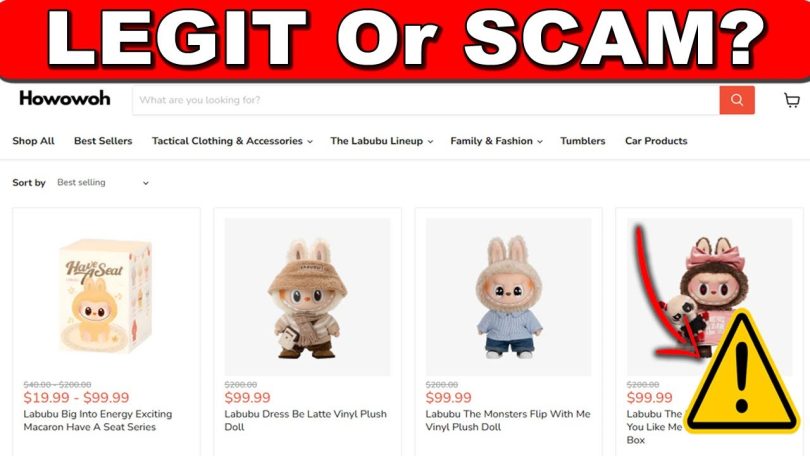The height and width of the screenshot is (456, 810).
Task: Click the search input field
Action: click(426, 100)
